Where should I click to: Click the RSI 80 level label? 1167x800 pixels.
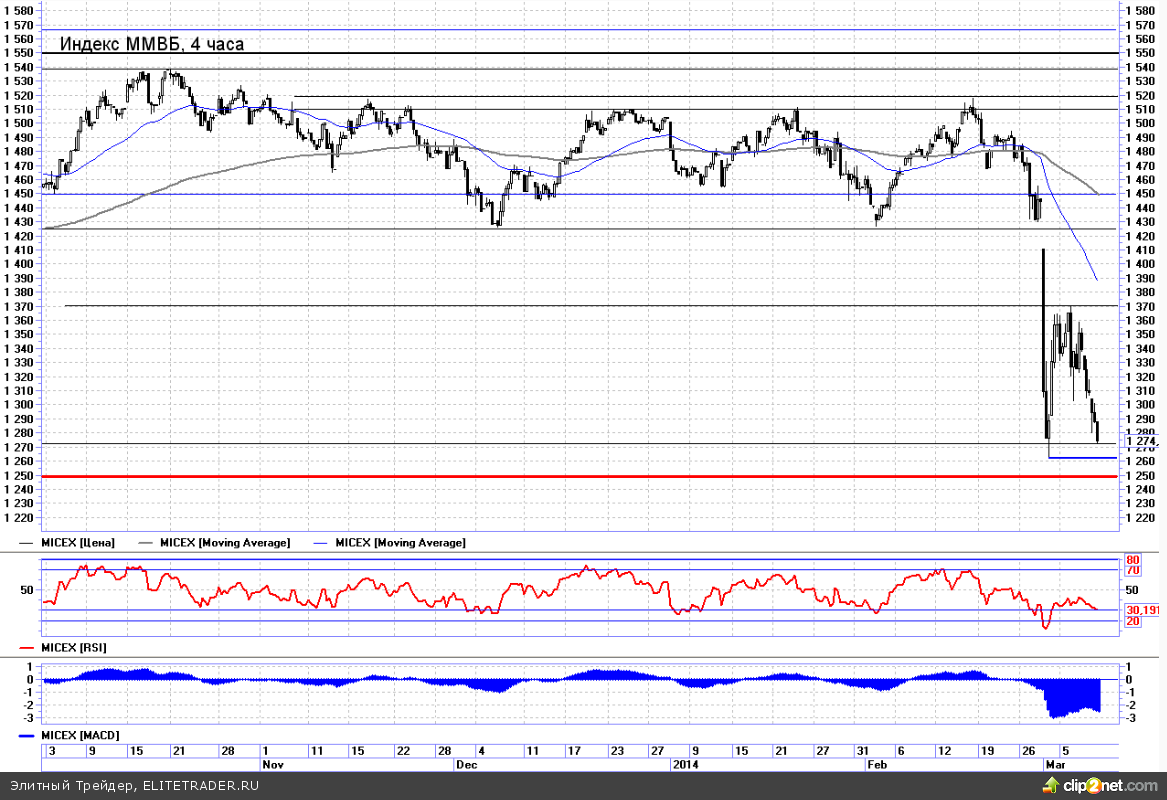click(1133, 560)
